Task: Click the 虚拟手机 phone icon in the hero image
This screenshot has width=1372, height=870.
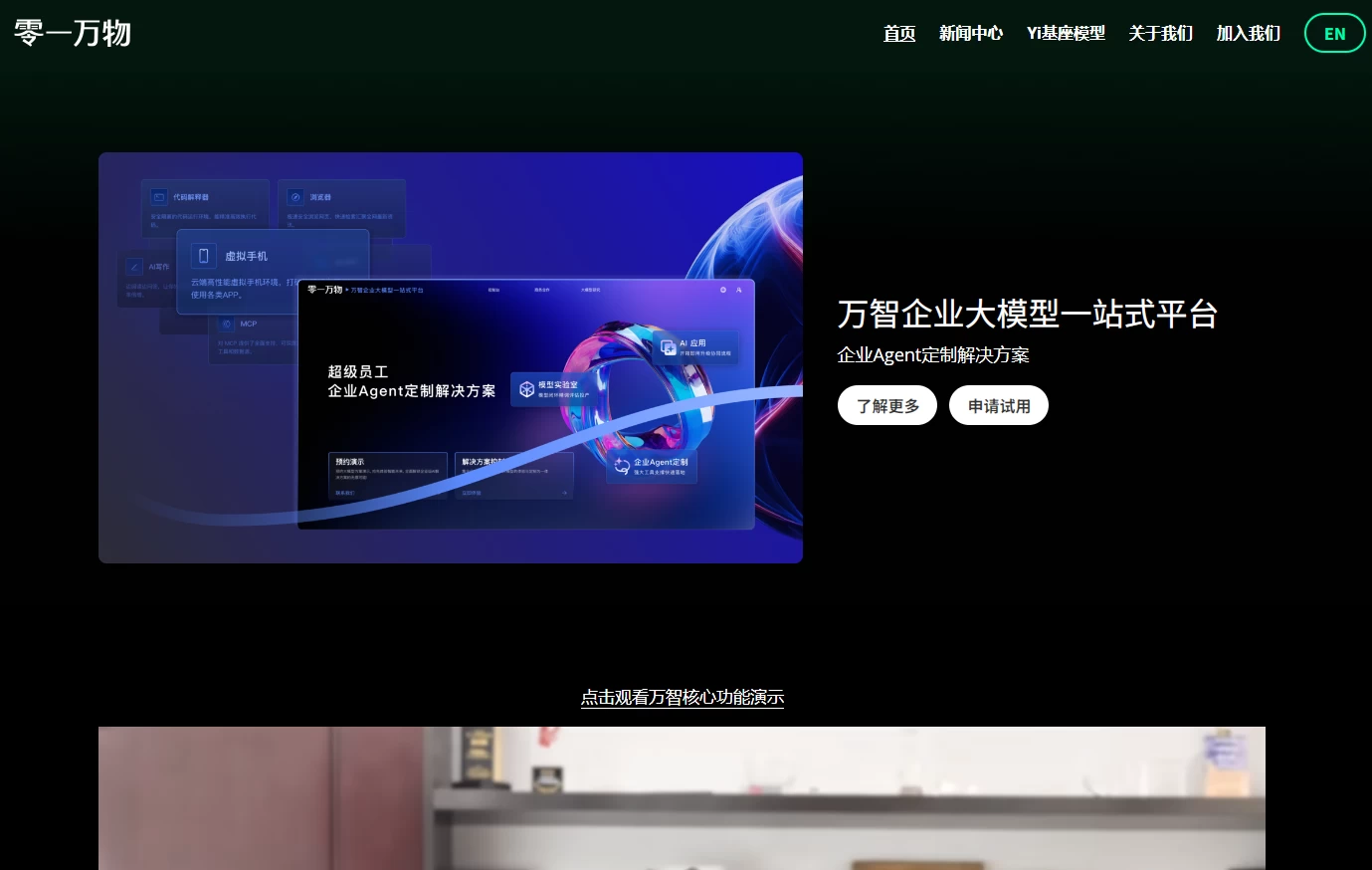Action: 204,255
